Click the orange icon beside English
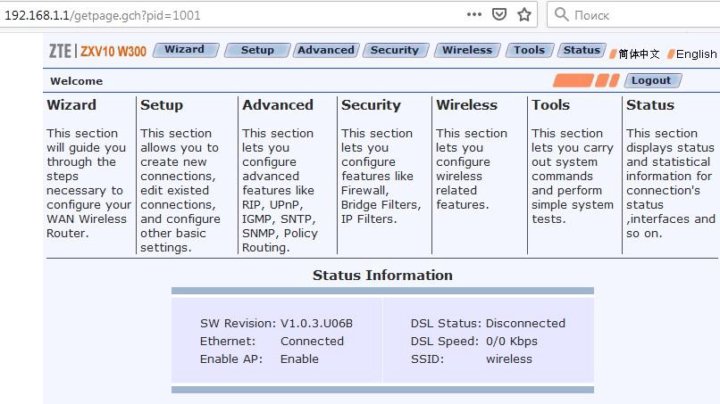720x404 pixels. 671,54
